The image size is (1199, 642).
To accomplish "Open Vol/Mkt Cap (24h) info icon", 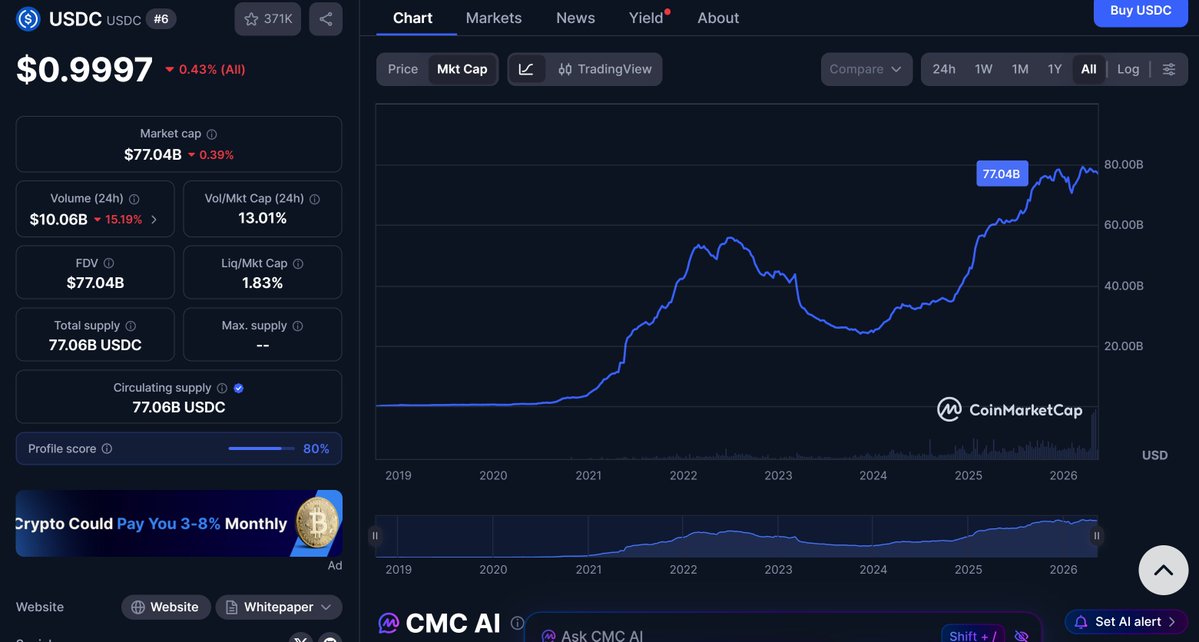I will (x=314, y=199).
